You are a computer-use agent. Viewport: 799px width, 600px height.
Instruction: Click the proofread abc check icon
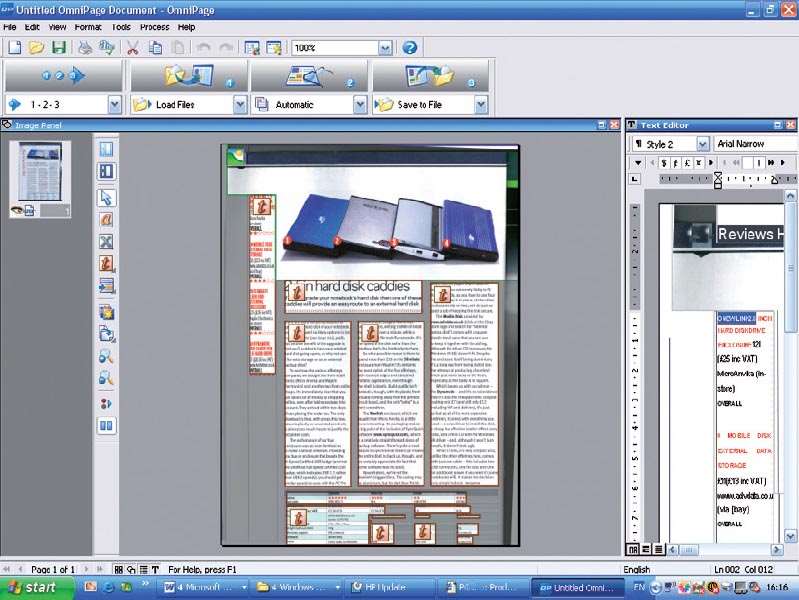click(x=107, y=48)
